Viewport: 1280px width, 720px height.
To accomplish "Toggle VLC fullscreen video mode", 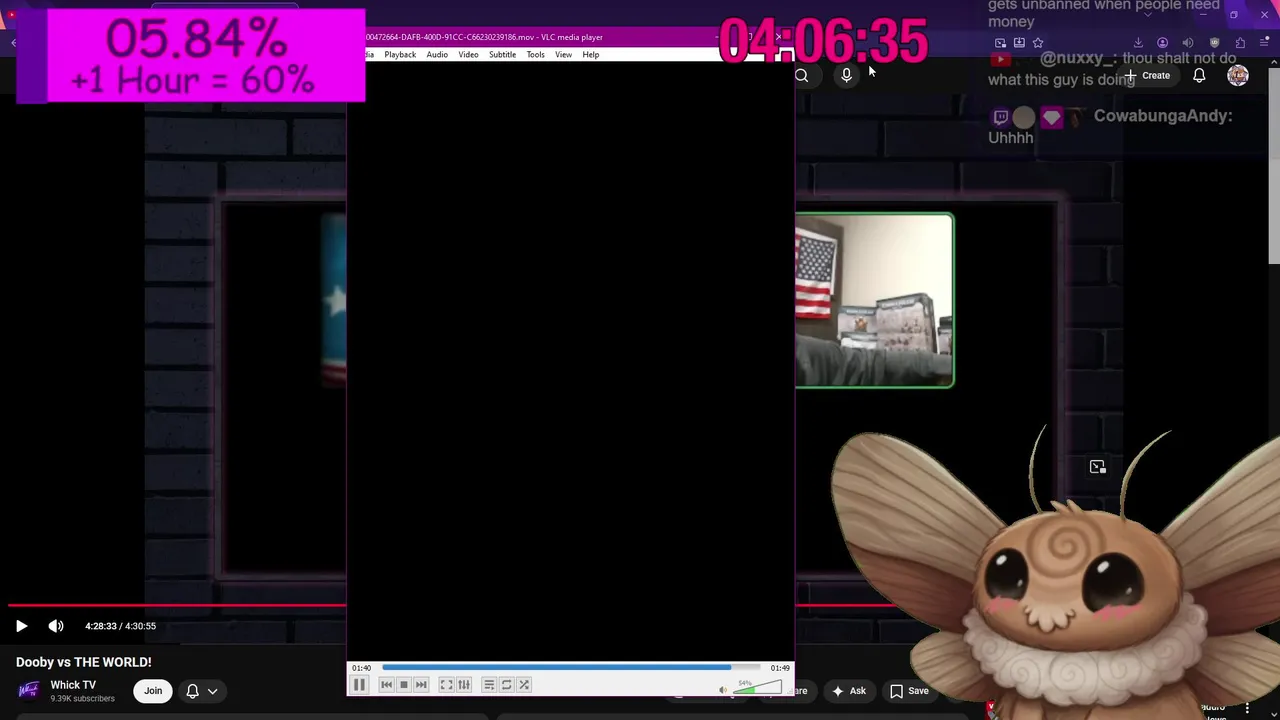I will (x=447, y=685).
